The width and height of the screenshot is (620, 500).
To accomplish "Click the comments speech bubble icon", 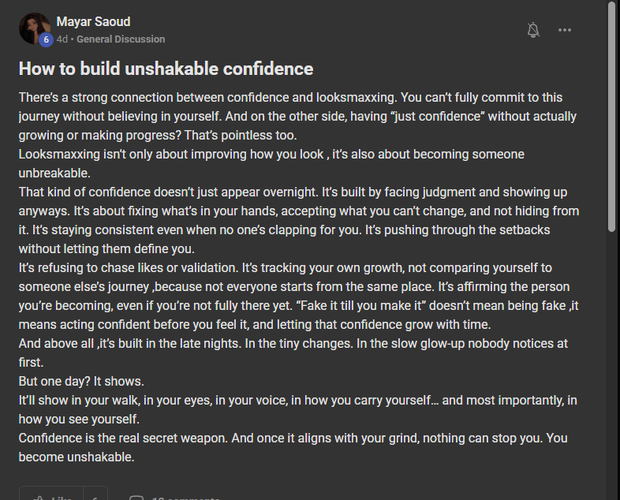I will point(137,498).
